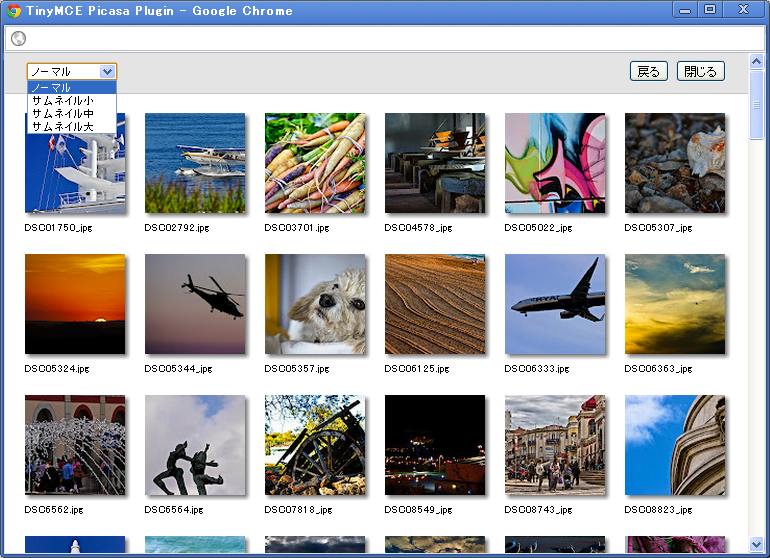Select the rocks and shell photo DSC05307_.jpg

tap(675, 163)
